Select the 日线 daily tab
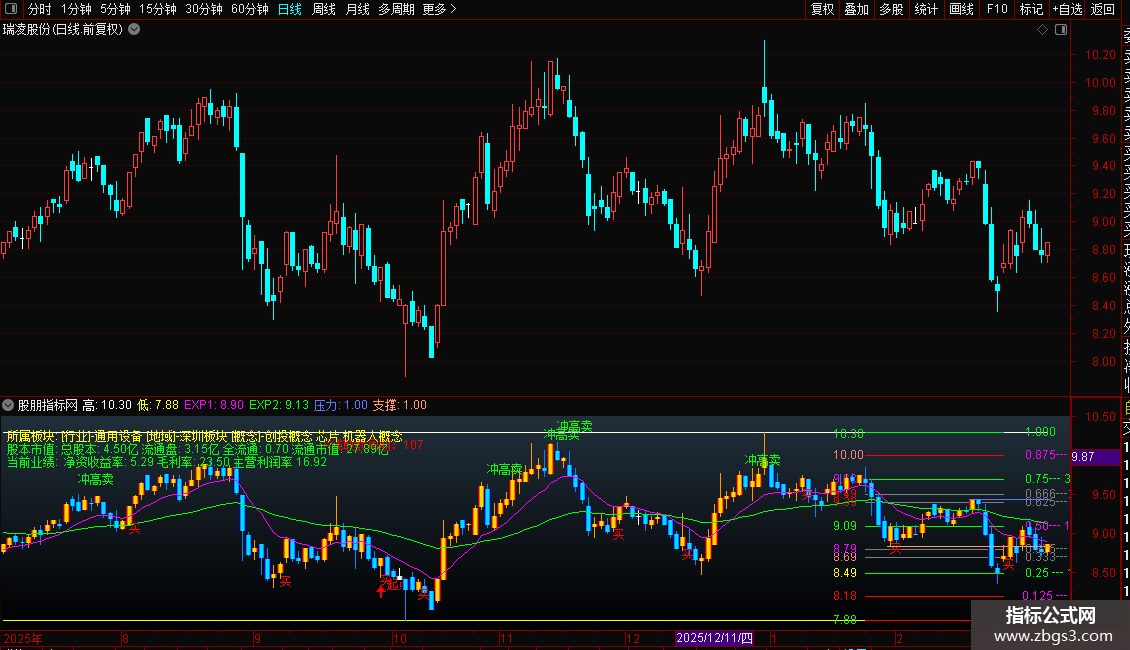This screenshot has height=650, width=1130. coord(290,9)
